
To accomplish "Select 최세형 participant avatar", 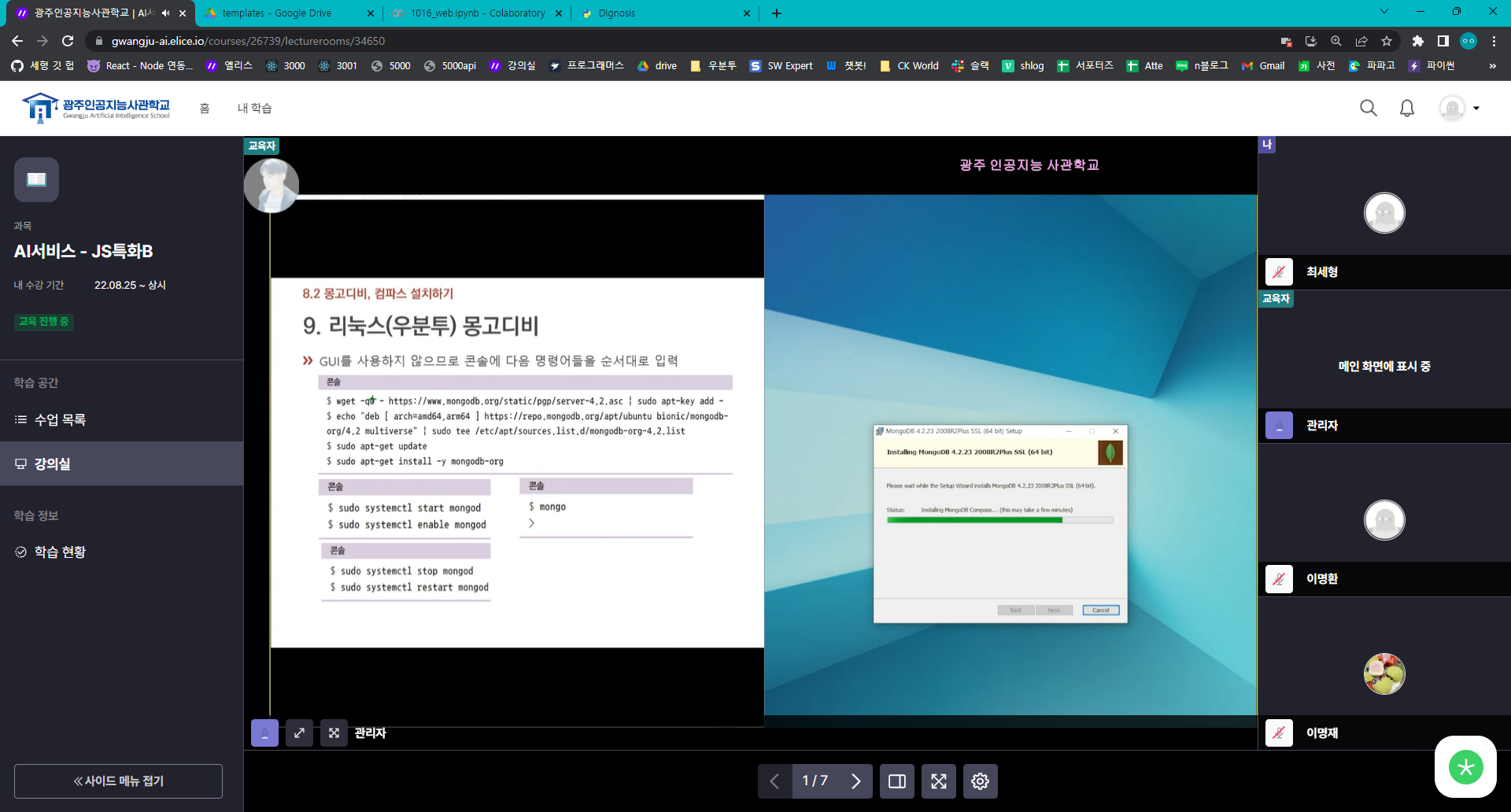I will [1384, 212].
